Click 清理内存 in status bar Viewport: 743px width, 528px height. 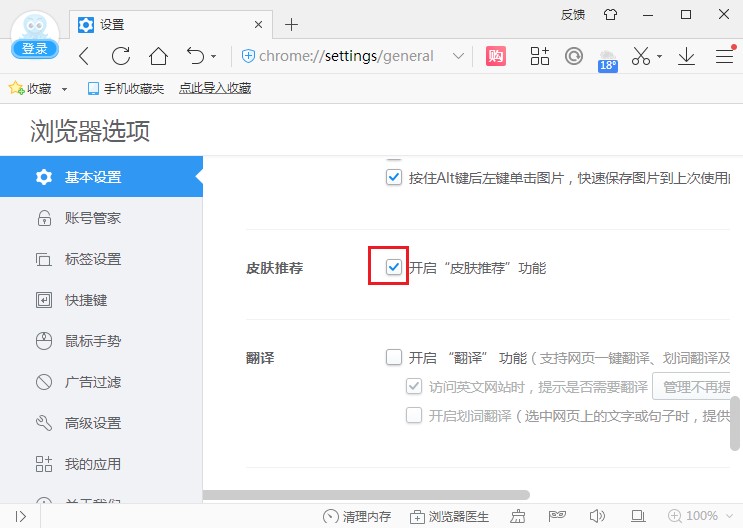tap(357, 516)
